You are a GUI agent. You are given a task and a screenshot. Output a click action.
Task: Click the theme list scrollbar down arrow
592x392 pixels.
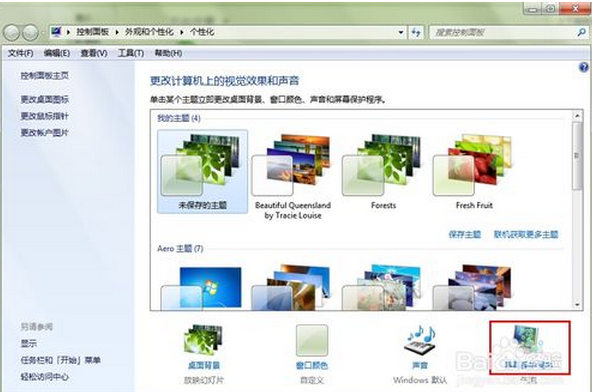click(x=577, y=304)
